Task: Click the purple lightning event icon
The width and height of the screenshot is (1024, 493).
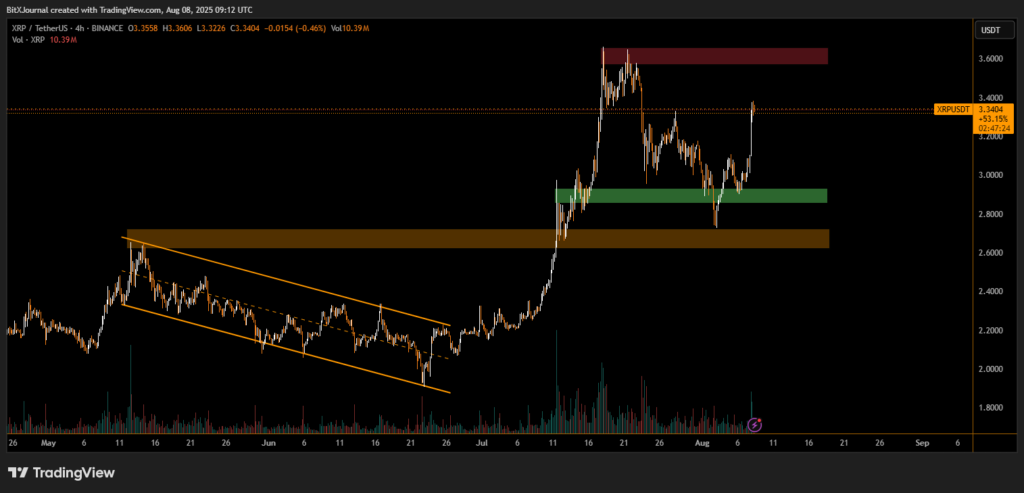Action: (x=756, y=424)
